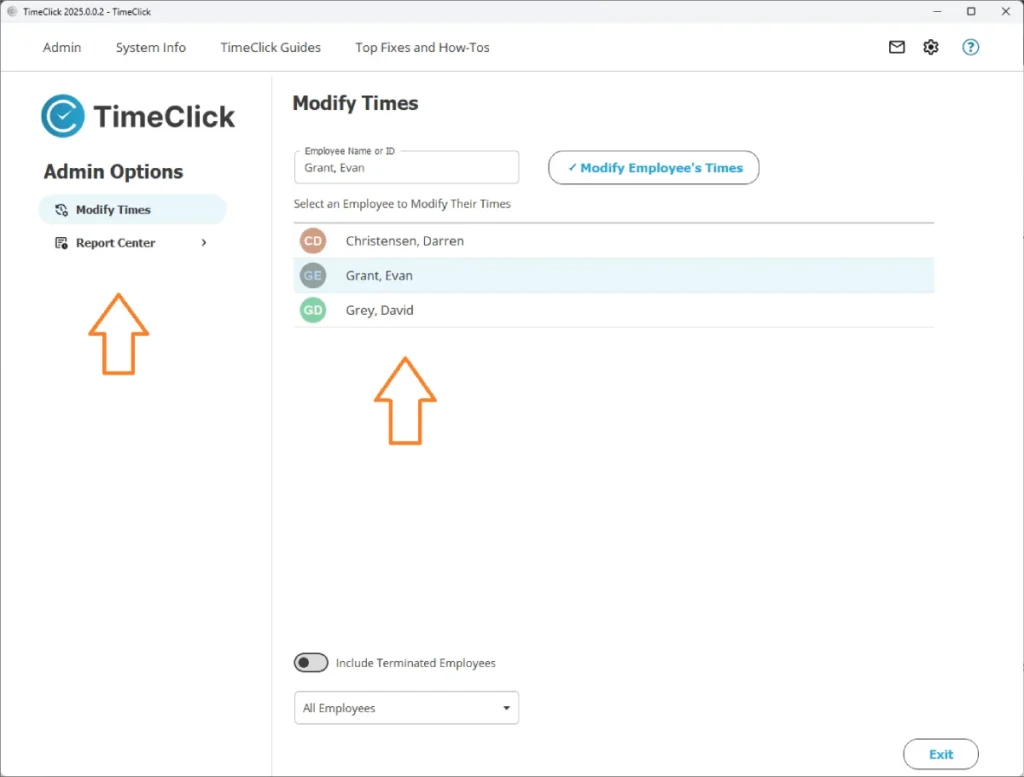
Task: Select Christensen, Darren from the list
Action: click(404, 240)
